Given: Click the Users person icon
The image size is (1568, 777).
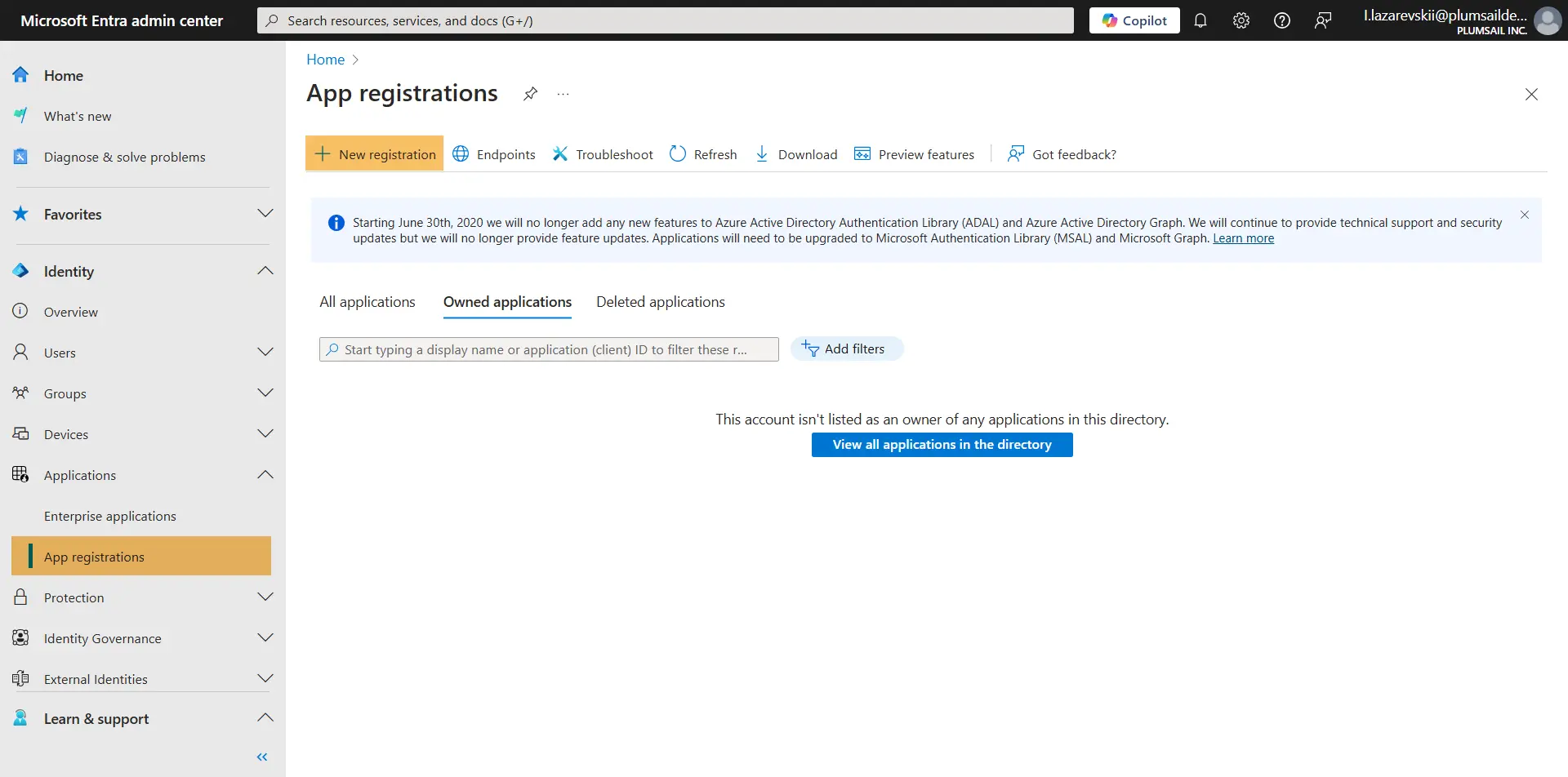Looking at the screenshot, I should coord(20,352).
